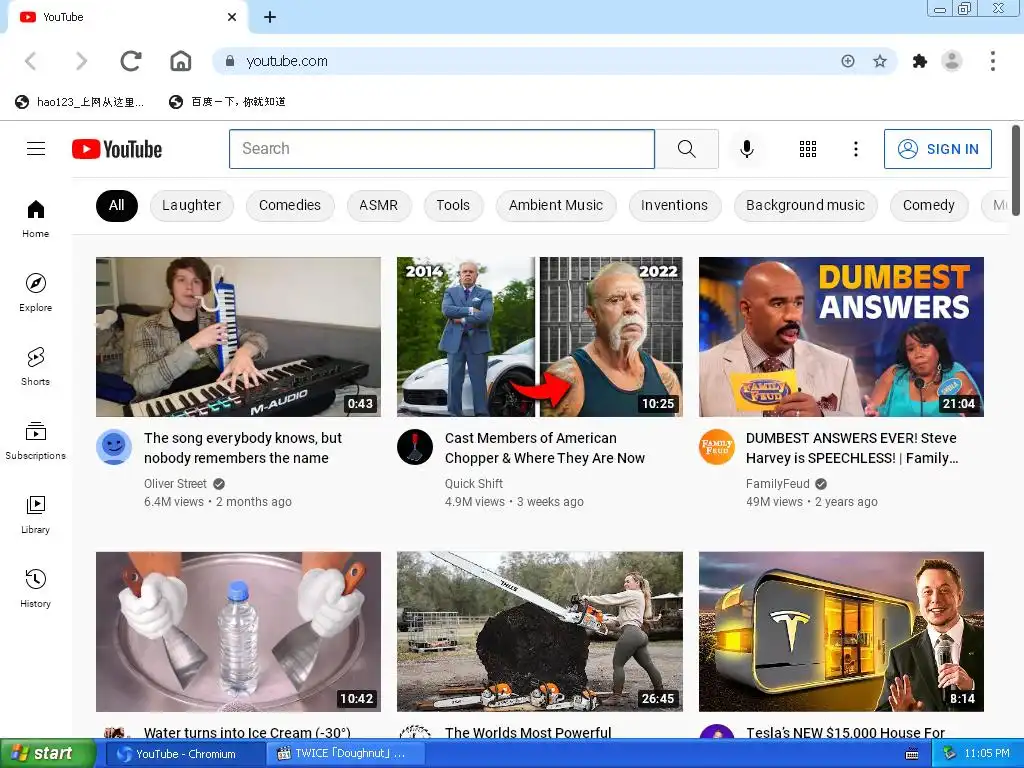Click the lock site info icon

pos(229,61)
